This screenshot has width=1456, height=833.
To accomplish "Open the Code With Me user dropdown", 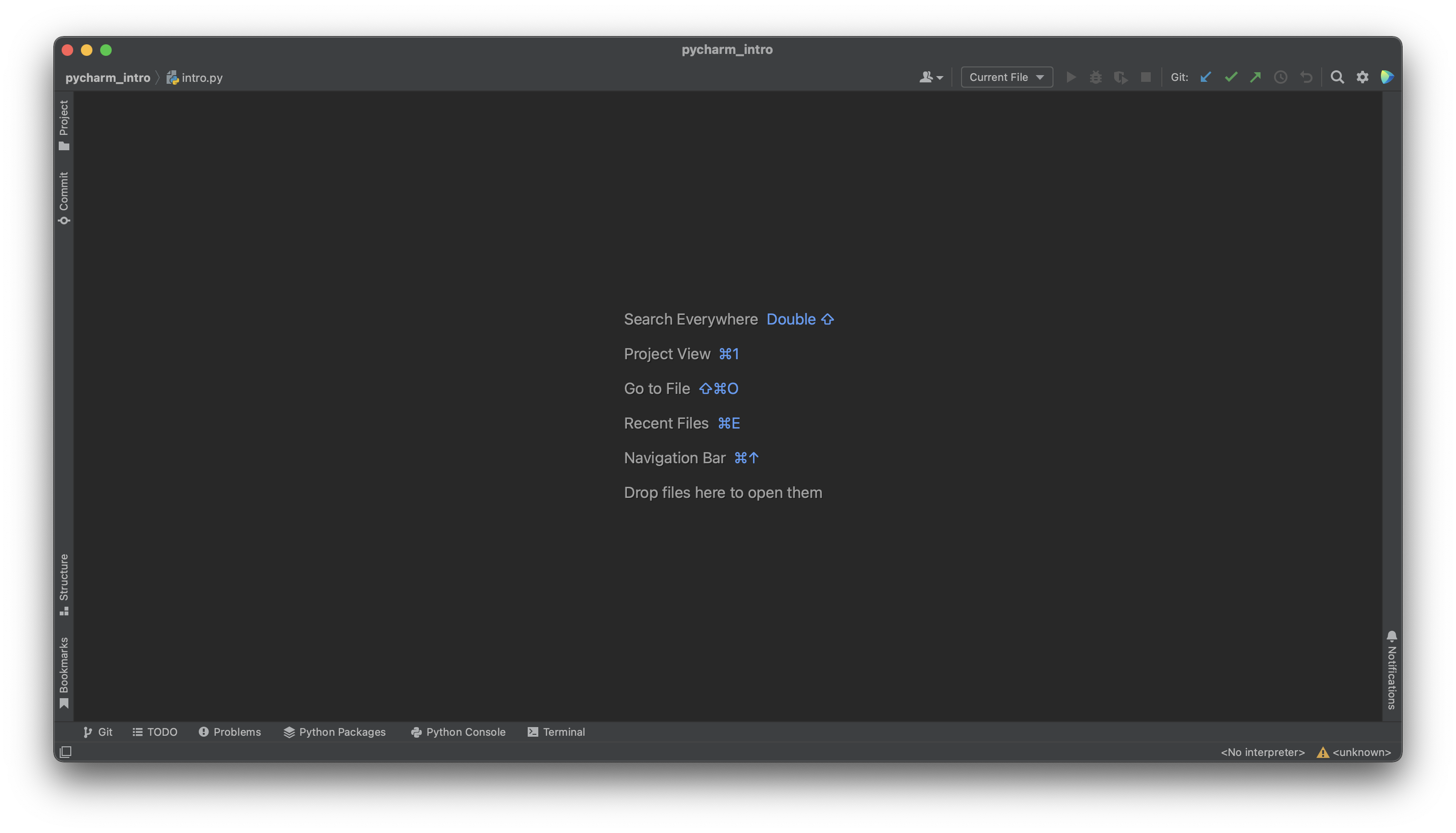I will pos(931,77).
